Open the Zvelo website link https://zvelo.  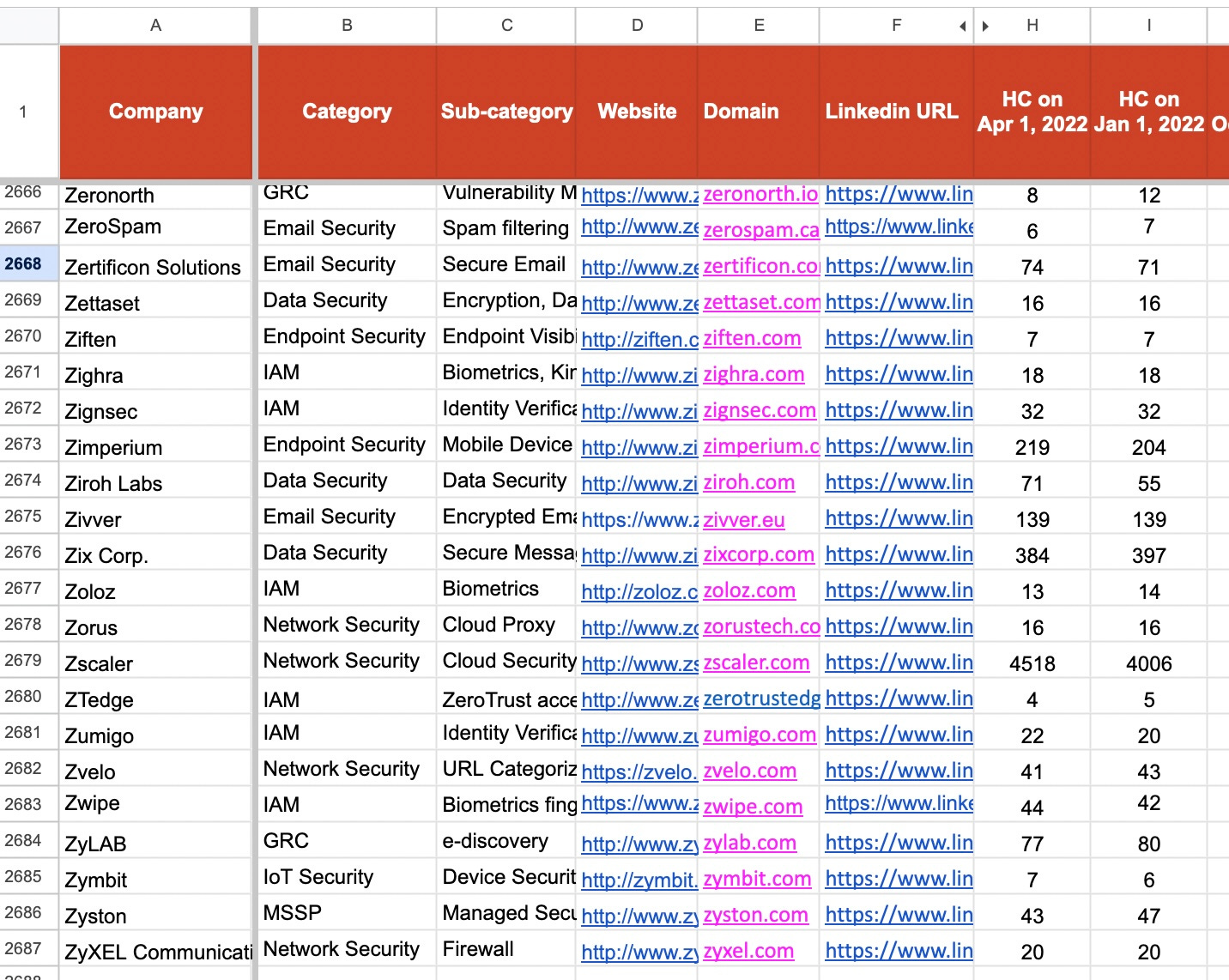point(639,772)
